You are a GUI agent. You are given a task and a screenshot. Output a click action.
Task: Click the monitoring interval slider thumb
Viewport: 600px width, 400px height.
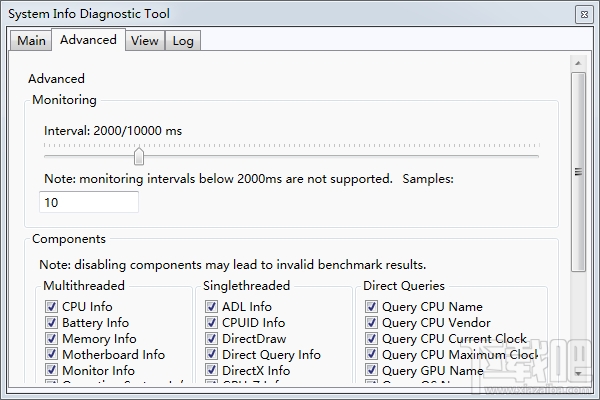click(x=139, y=156)
